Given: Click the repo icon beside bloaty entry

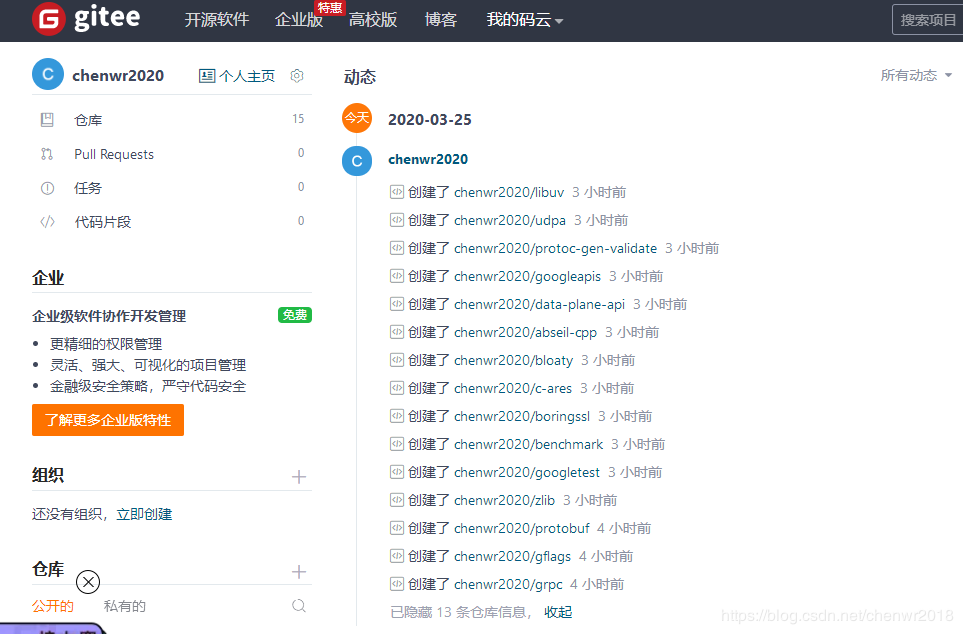Looking at the screenshot, I should [397, 359].
